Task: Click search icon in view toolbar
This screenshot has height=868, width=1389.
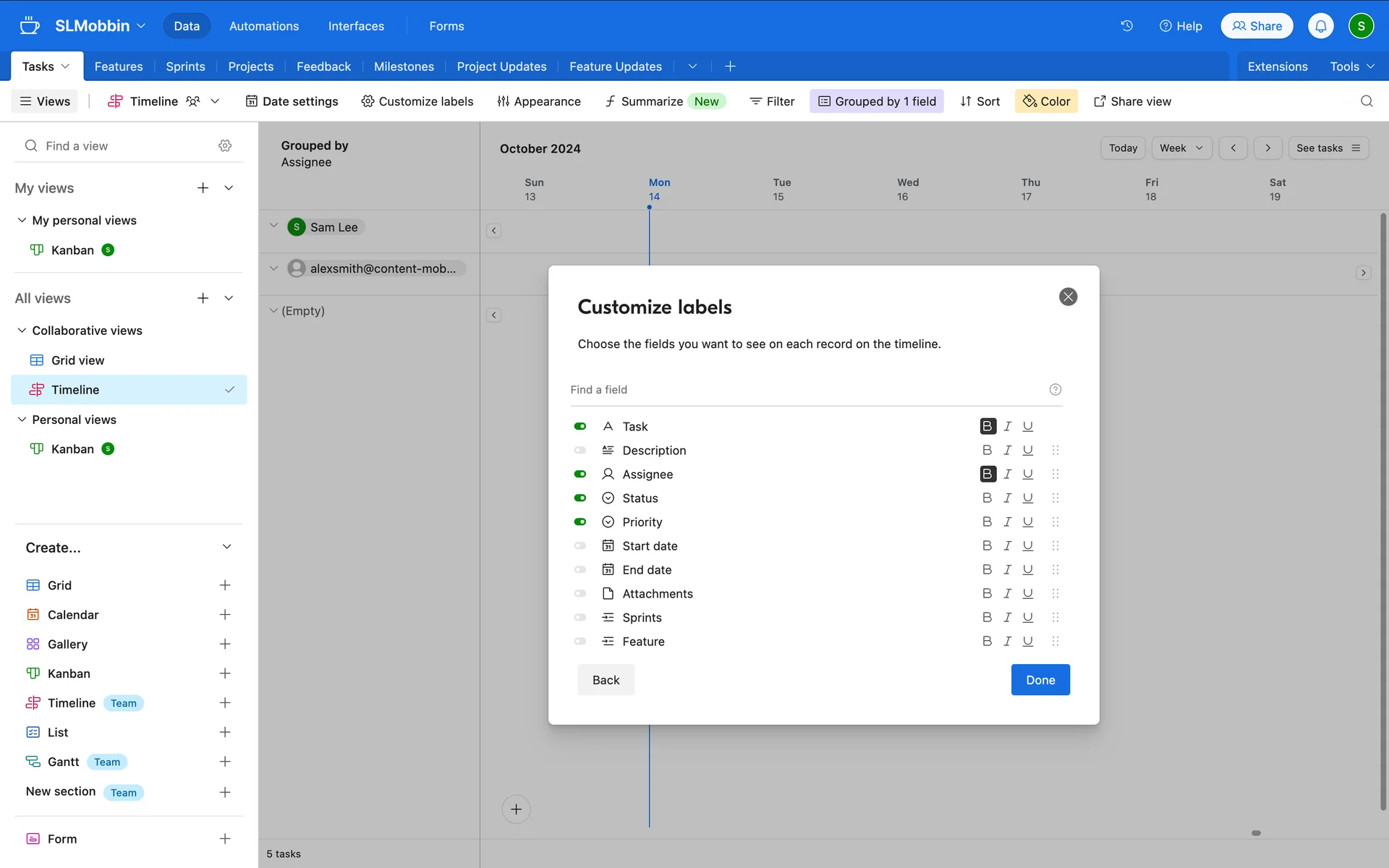Action: pyautogui.click(x=1366, y=101)
